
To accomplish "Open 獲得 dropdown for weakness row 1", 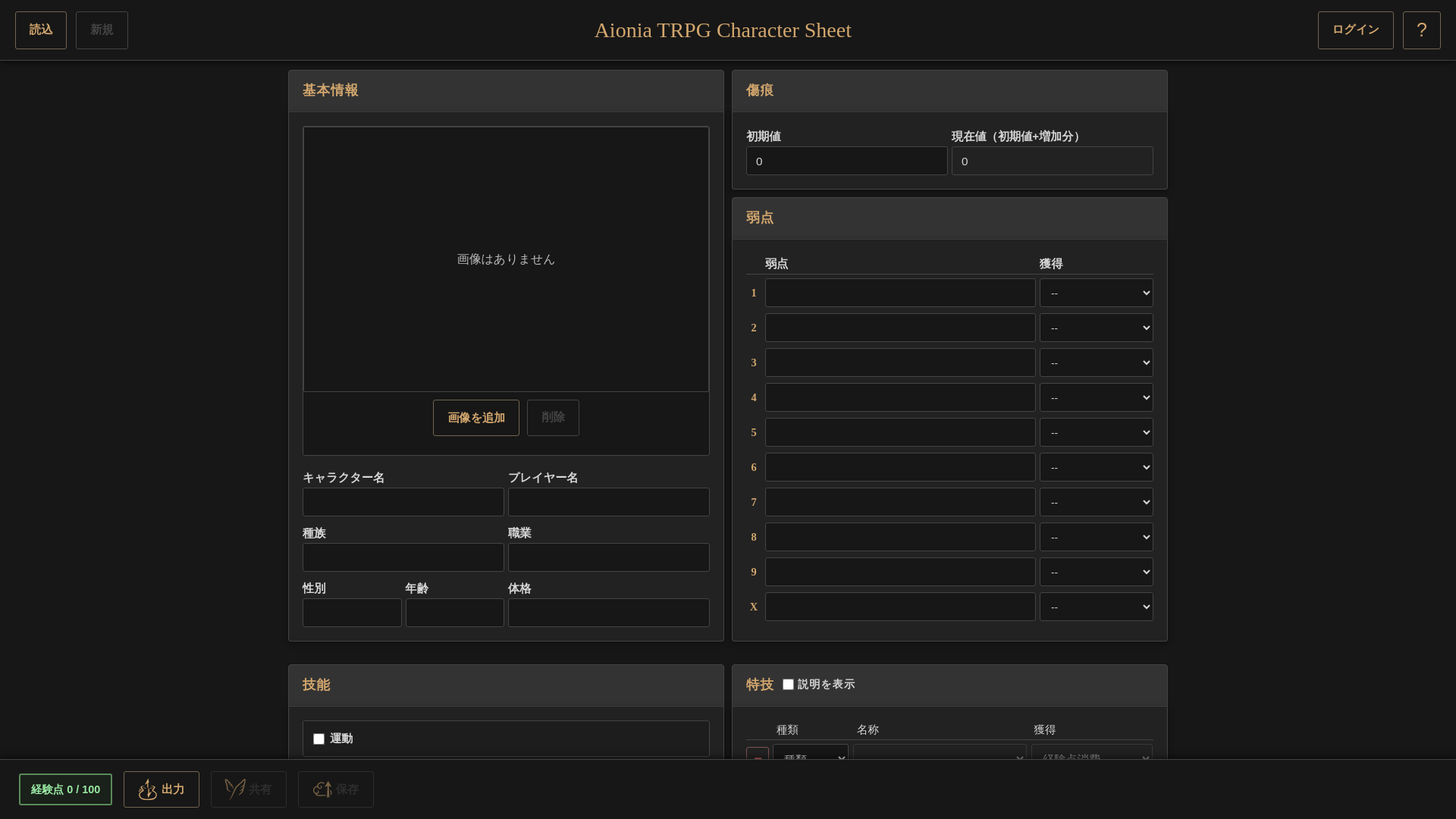I will coord(1097,293).
